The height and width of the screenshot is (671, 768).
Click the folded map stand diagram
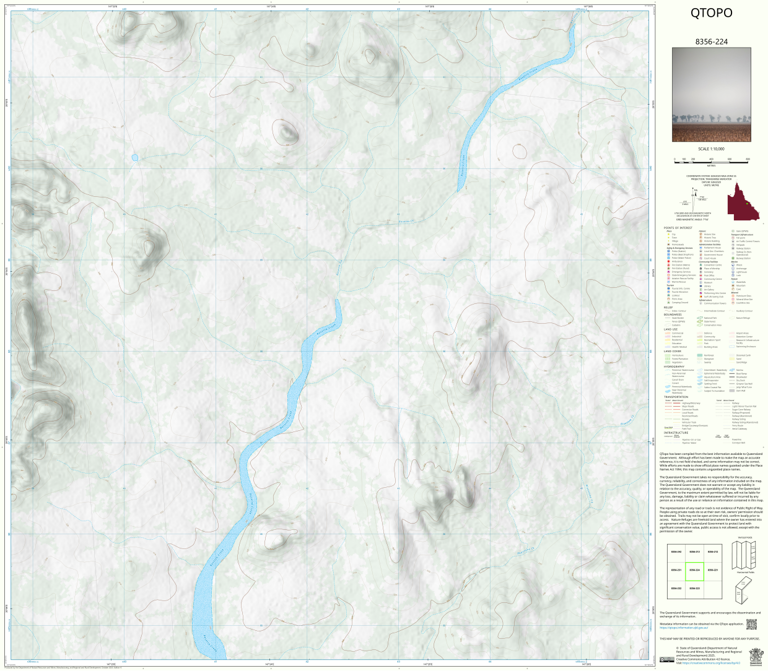744,590
